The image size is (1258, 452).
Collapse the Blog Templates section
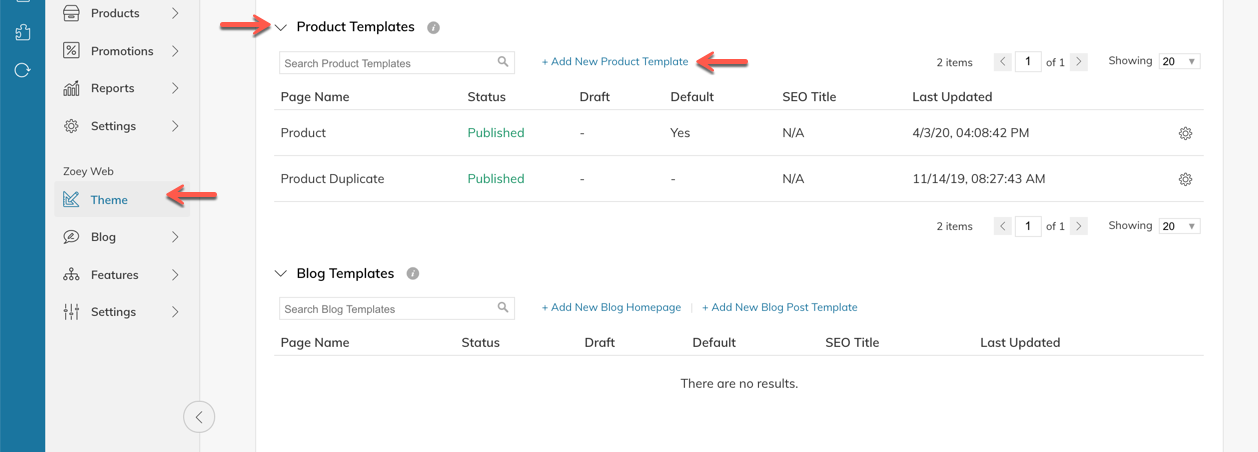(281, 274)
